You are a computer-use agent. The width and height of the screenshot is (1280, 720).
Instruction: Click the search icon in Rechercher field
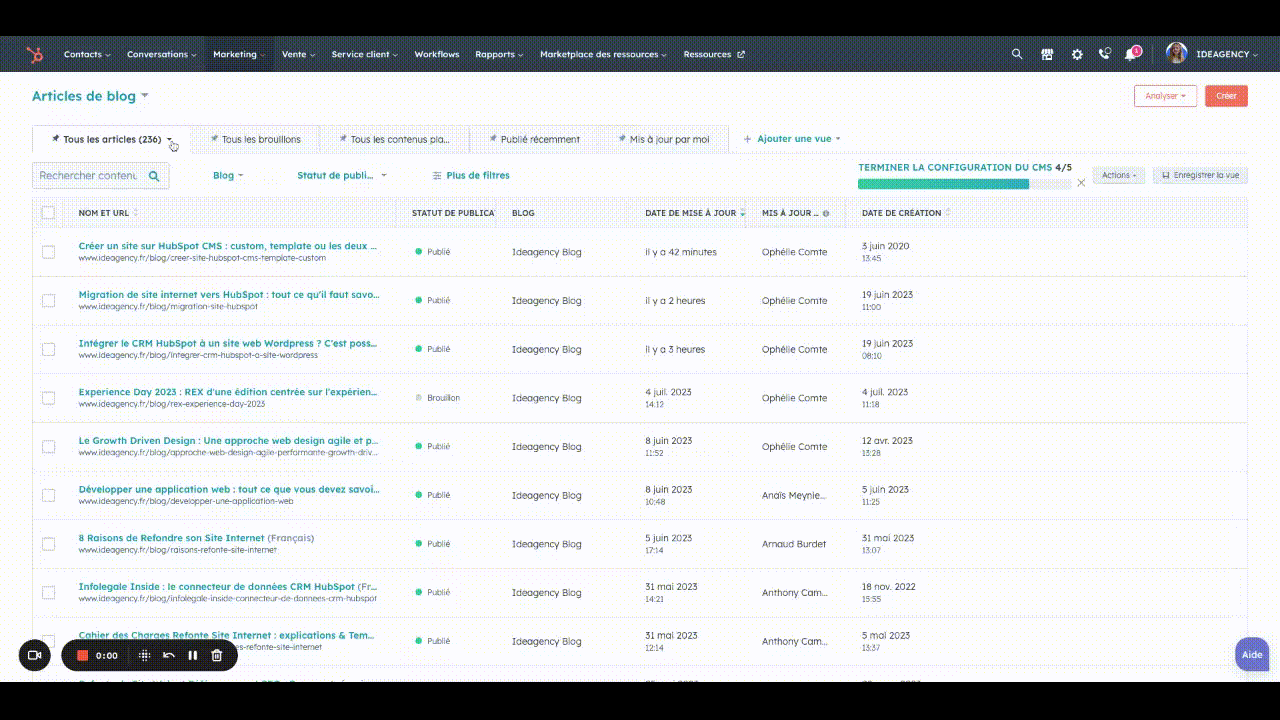tap(154, 176)
